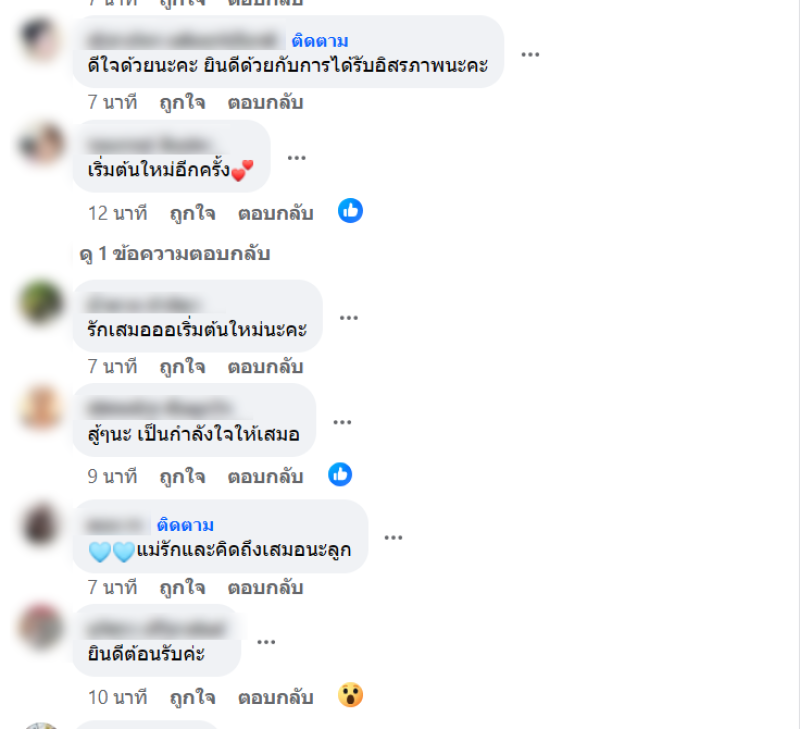Open options next to แม่รักและคิดถึง comment
Viewport: 800px width, 729px height.
393,537
